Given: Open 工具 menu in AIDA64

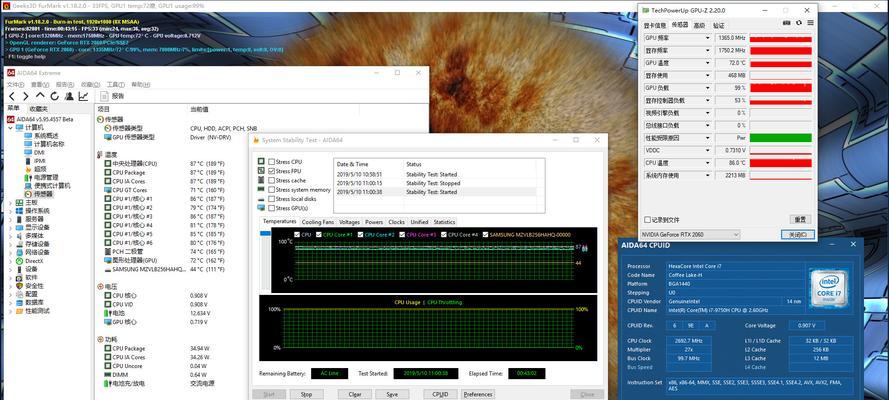Looking at the screenshot, I should click(x=116, y=84).
